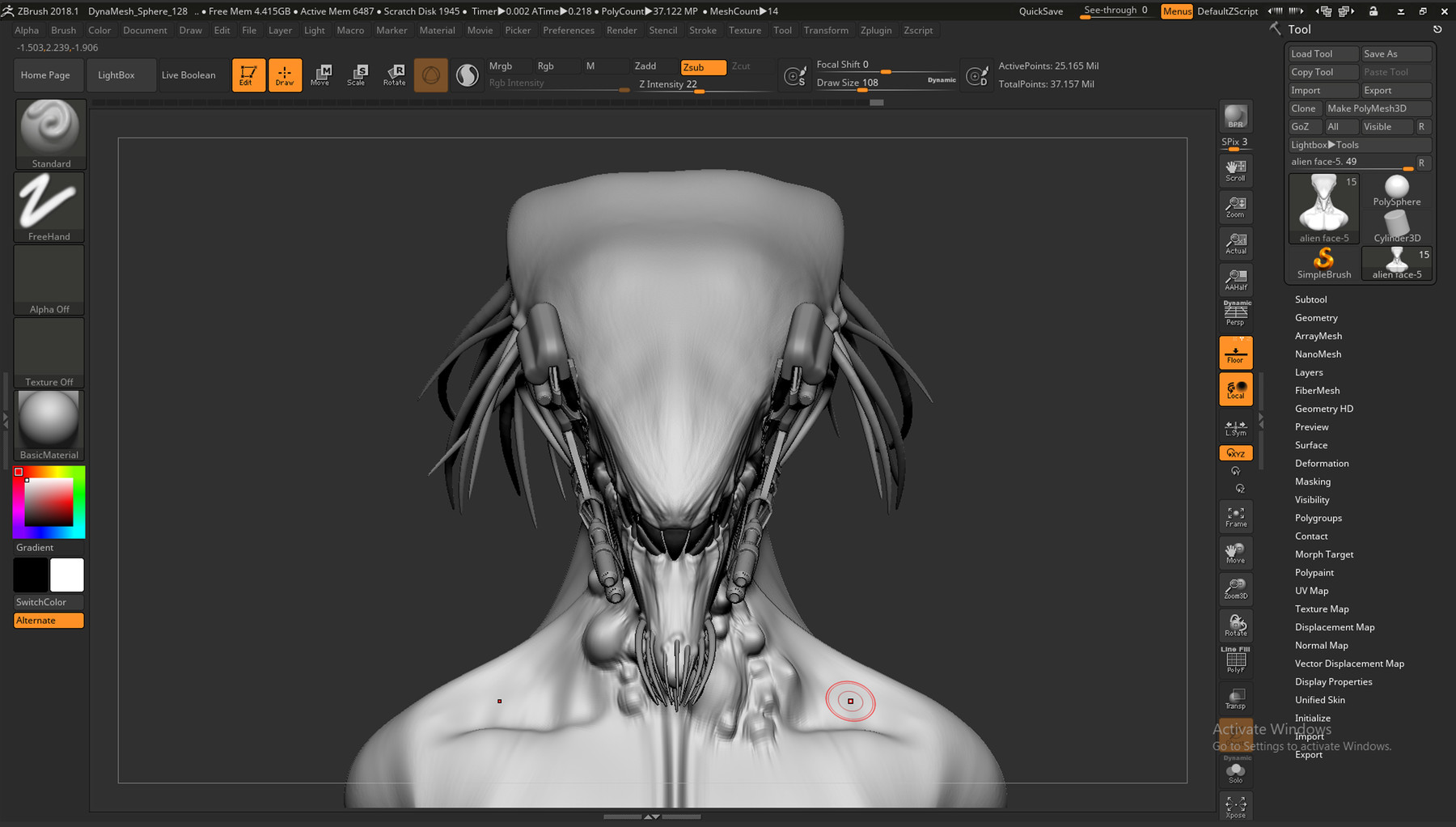Viewport: 1456px width, 827px height.
Task: Toggle the Floor grid display
Action: coord(1235,352)
